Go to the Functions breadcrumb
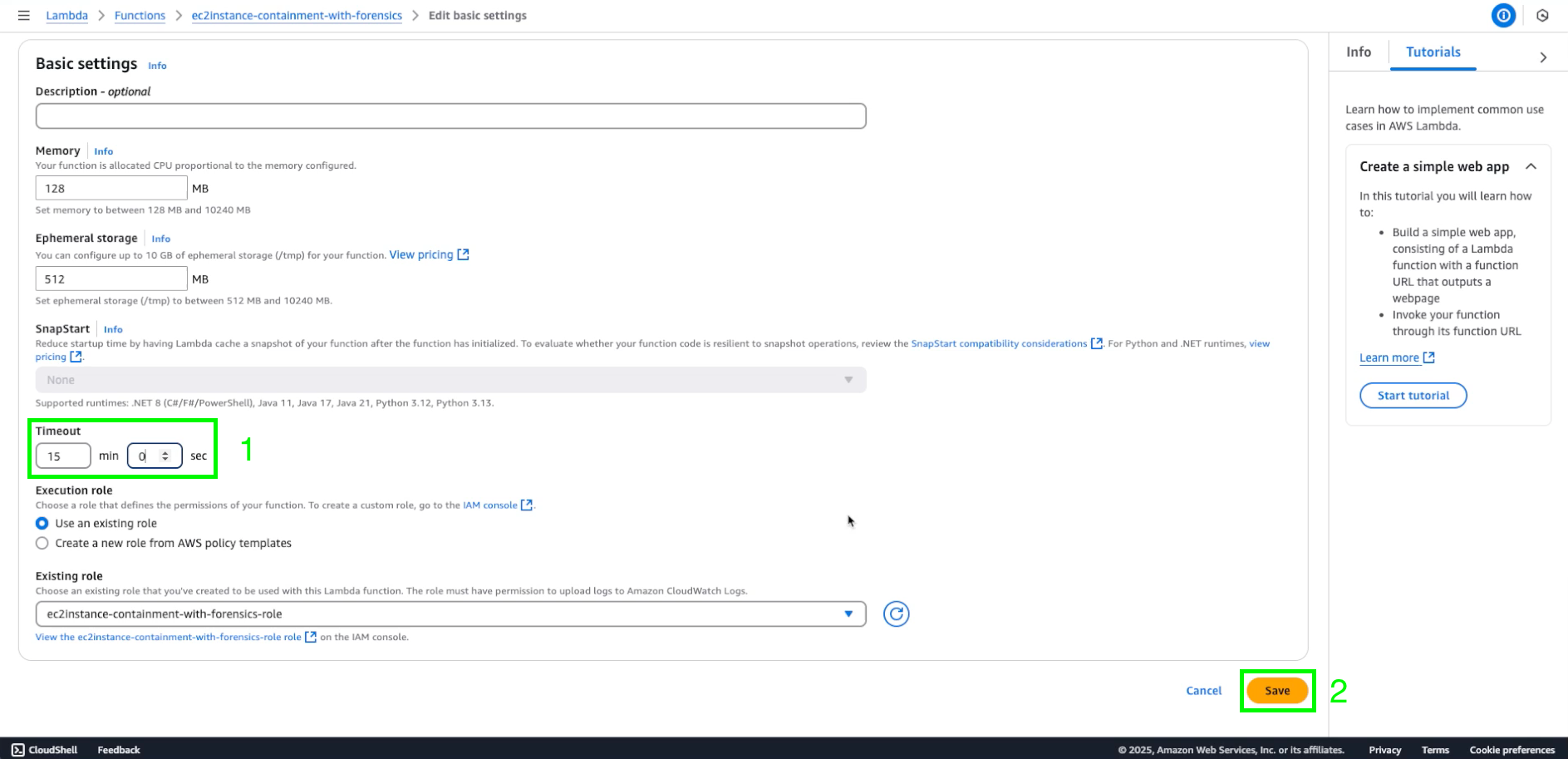The width and height of the screenshot is (1568, 759). [x=140, y=16]
